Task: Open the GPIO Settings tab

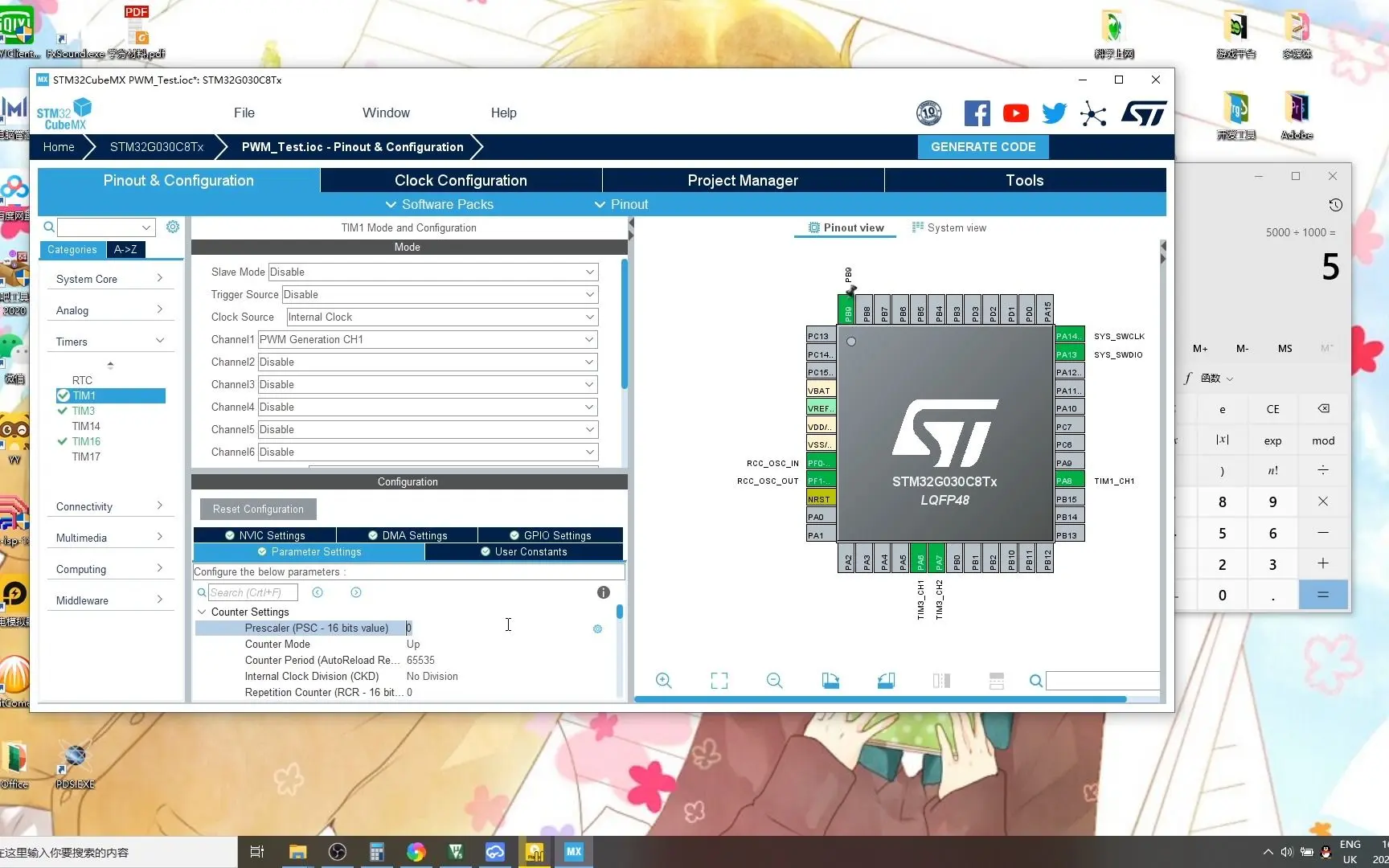Action: [550, 535]
